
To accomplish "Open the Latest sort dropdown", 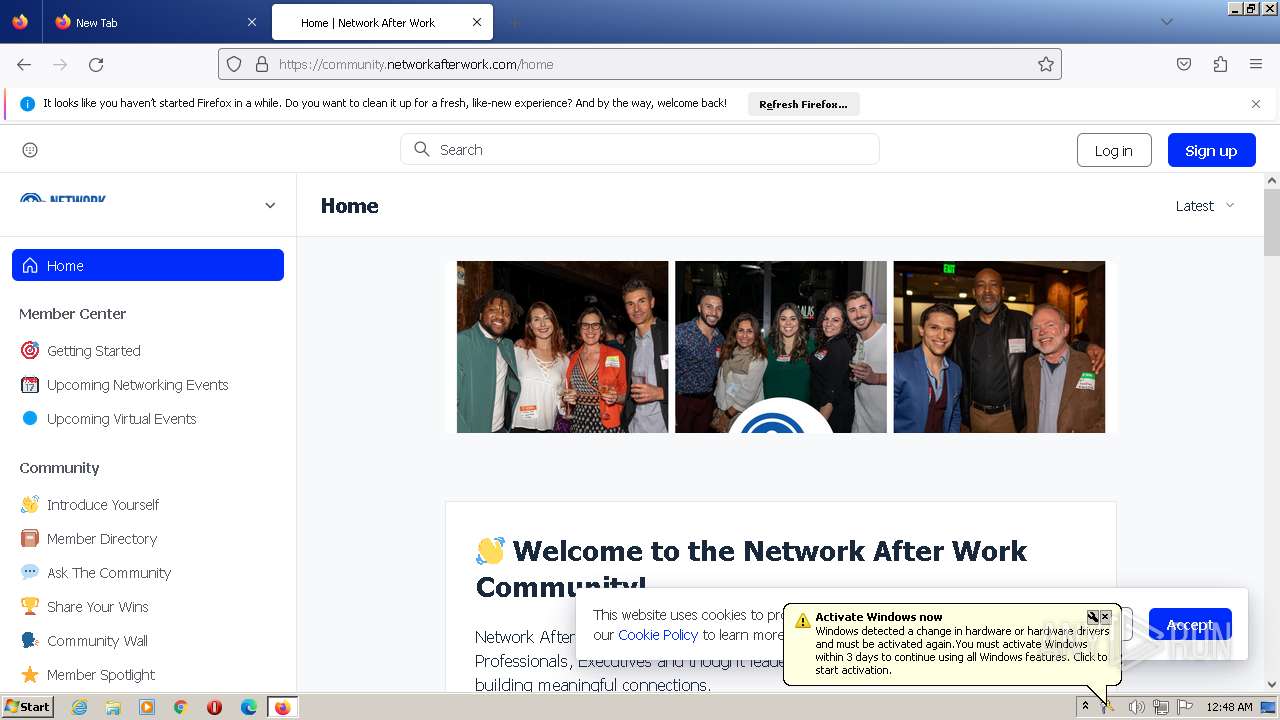I will pos(1205,206).
